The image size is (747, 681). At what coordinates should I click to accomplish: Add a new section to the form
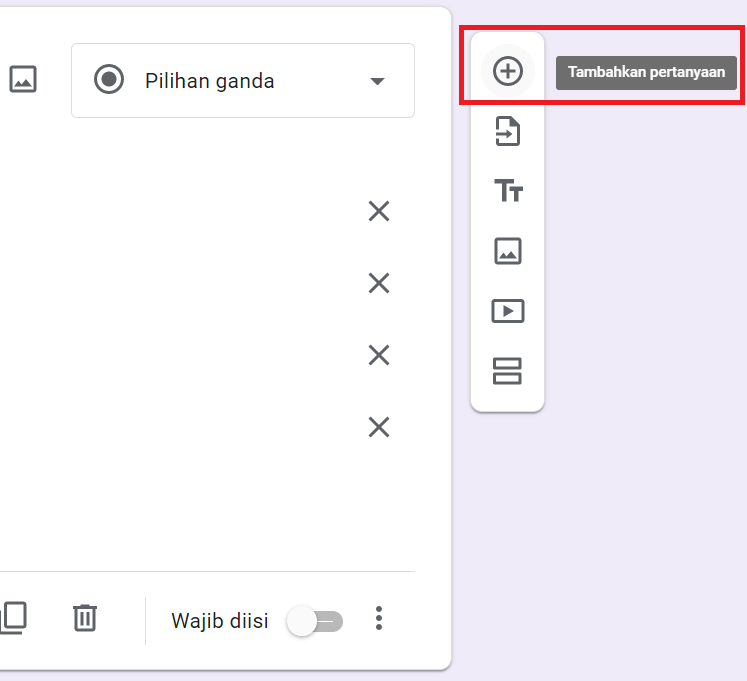point(508,371)
